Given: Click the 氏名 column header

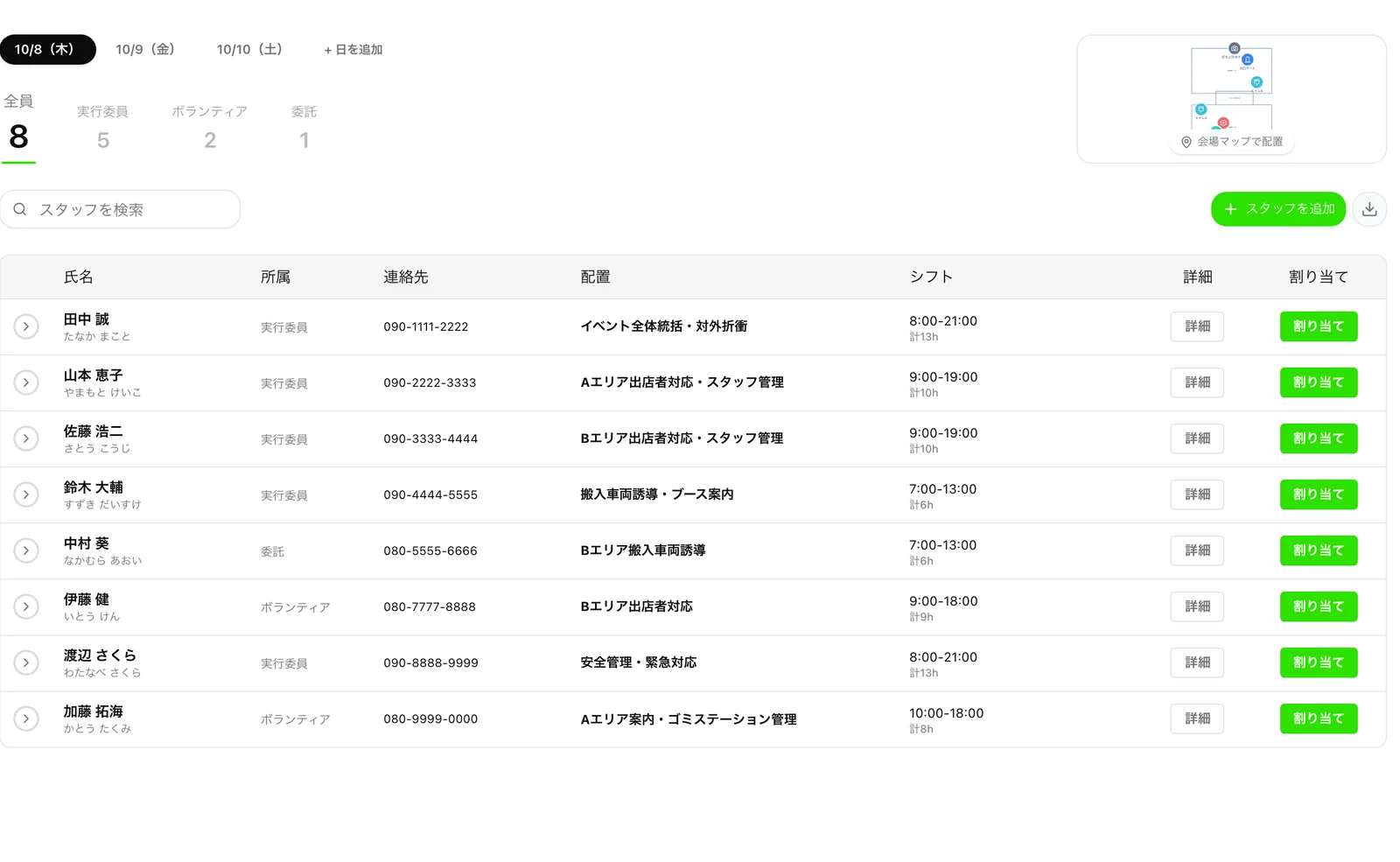Looking at the screenshot, I should tap(78, 277).
